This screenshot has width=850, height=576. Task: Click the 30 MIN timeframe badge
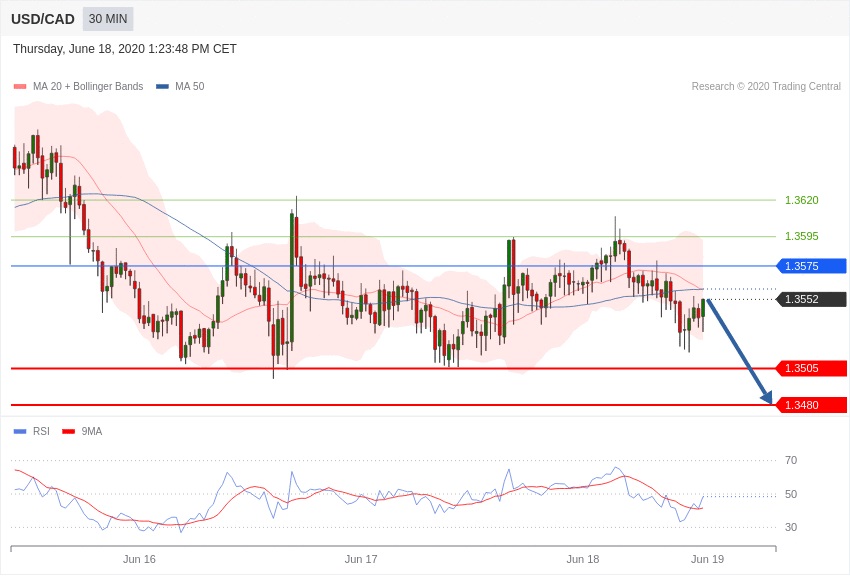108,19
